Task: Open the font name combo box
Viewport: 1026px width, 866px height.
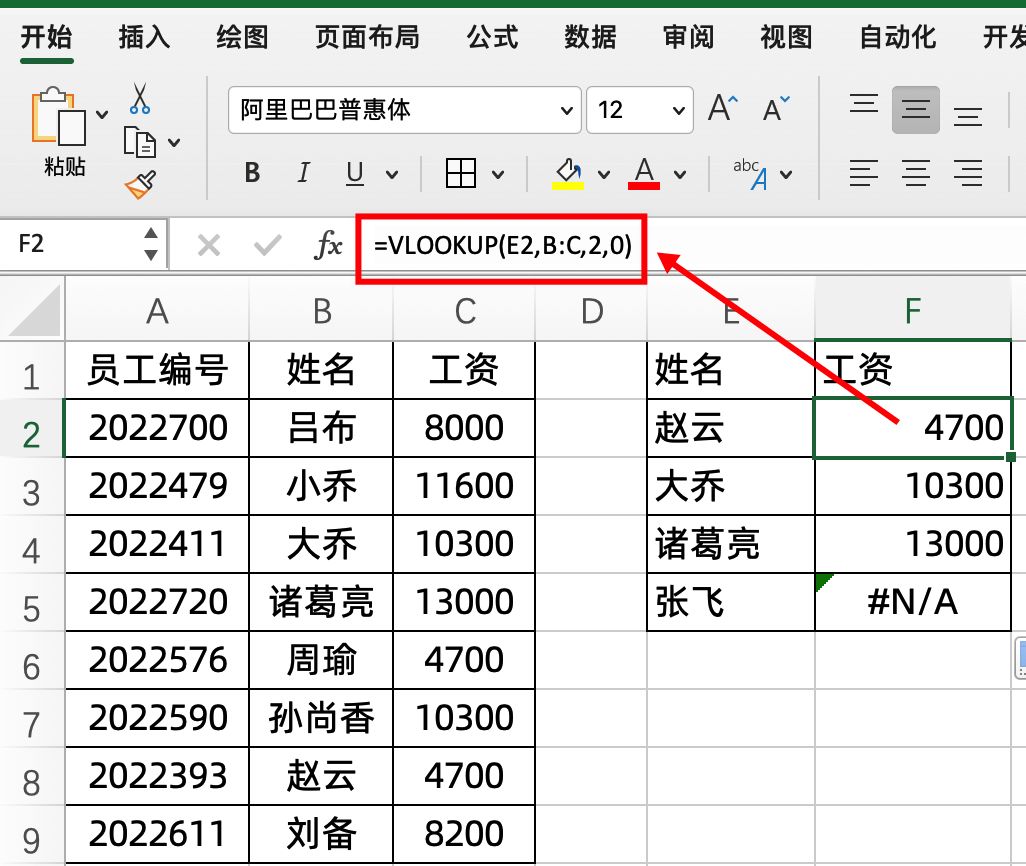Action: [x=404, y=110]
